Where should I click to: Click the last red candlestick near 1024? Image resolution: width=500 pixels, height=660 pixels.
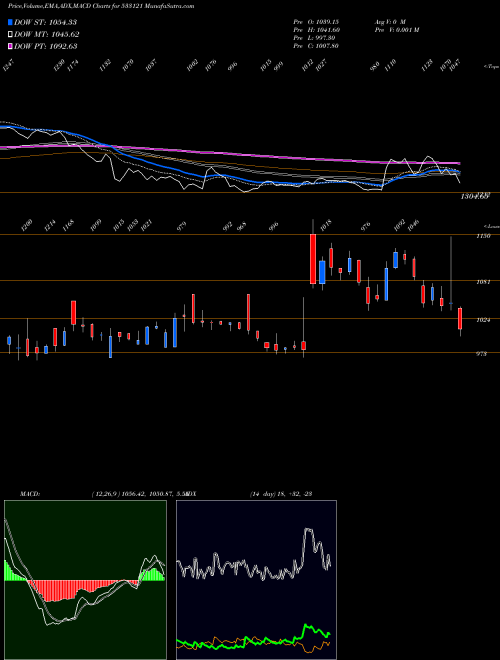click(x=460, y=319)
